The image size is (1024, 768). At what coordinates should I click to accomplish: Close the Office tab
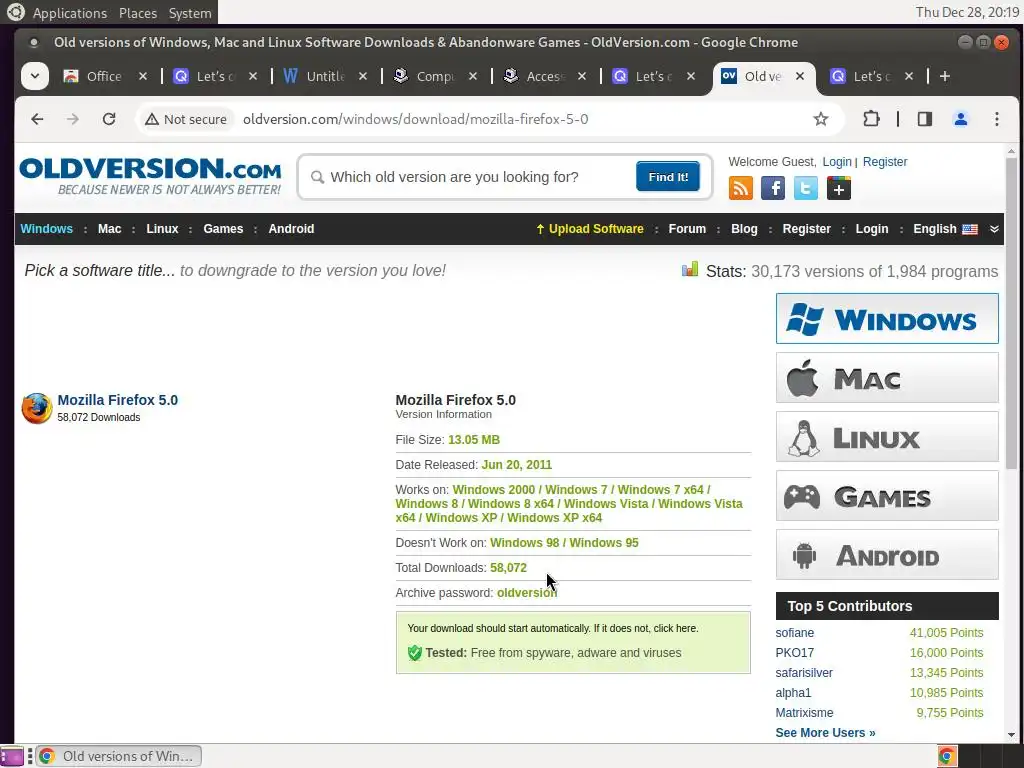coord(143,76)
